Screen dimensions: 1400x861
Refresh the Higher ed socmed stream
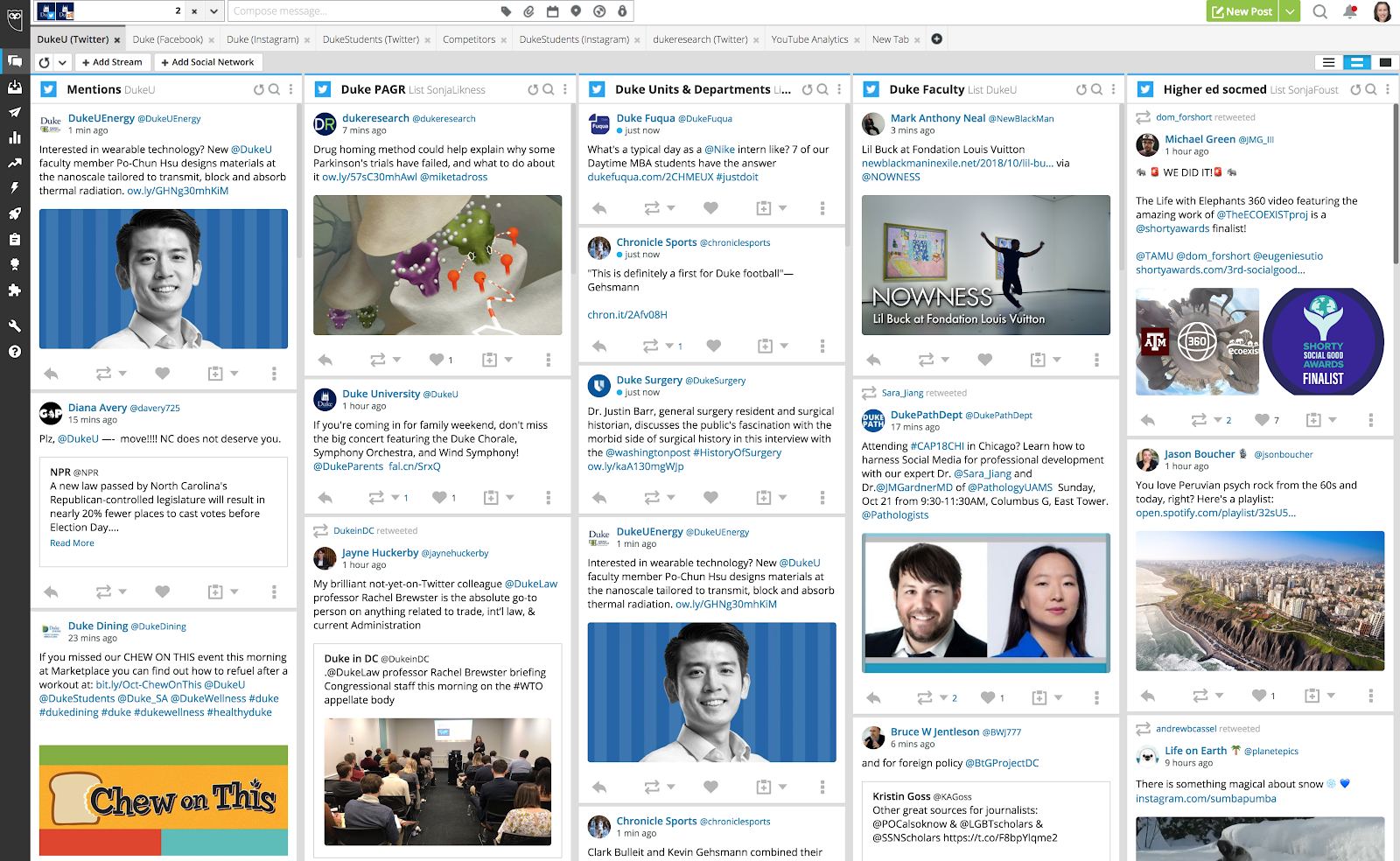[1355, 89]
